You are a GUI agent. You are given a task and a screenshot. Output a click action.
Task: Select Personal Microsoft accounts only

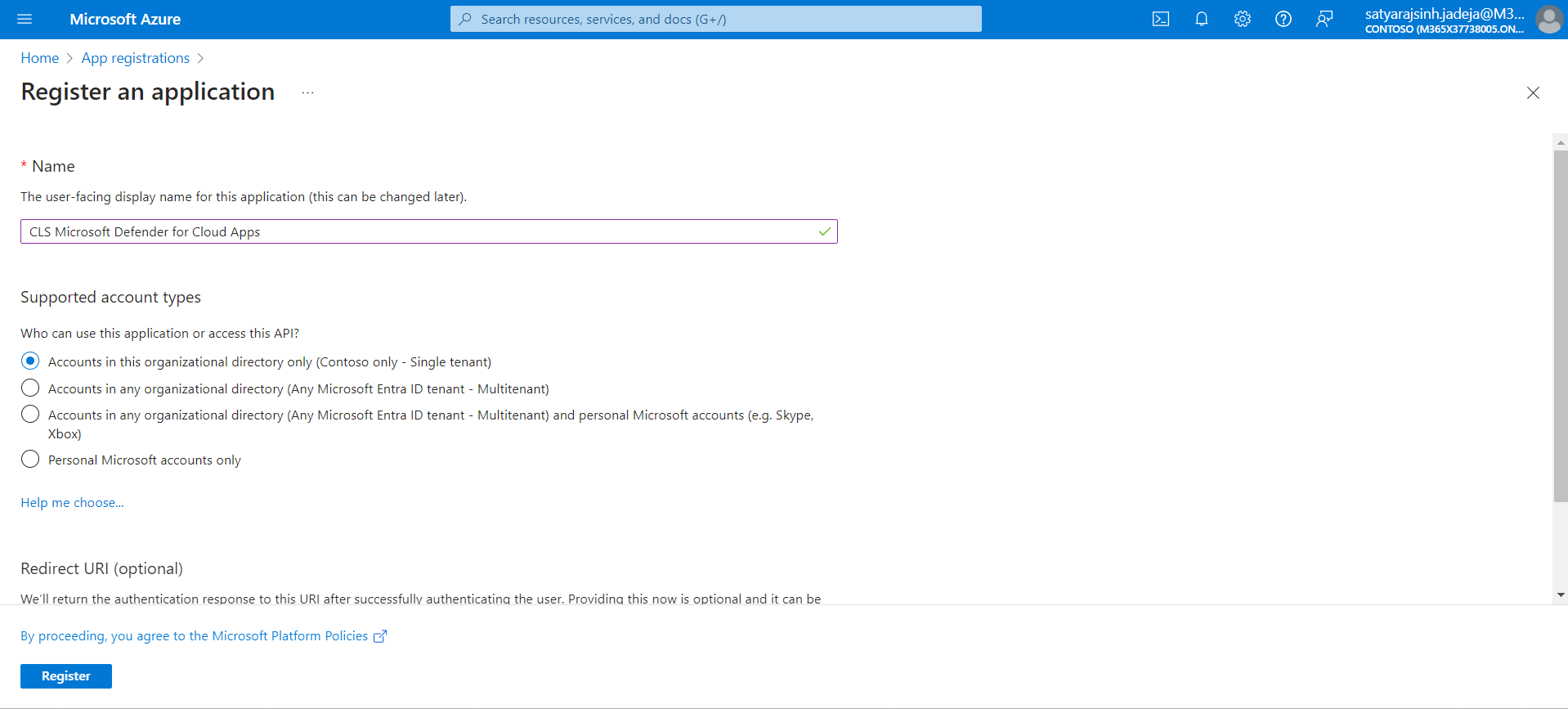click(30, 459)
